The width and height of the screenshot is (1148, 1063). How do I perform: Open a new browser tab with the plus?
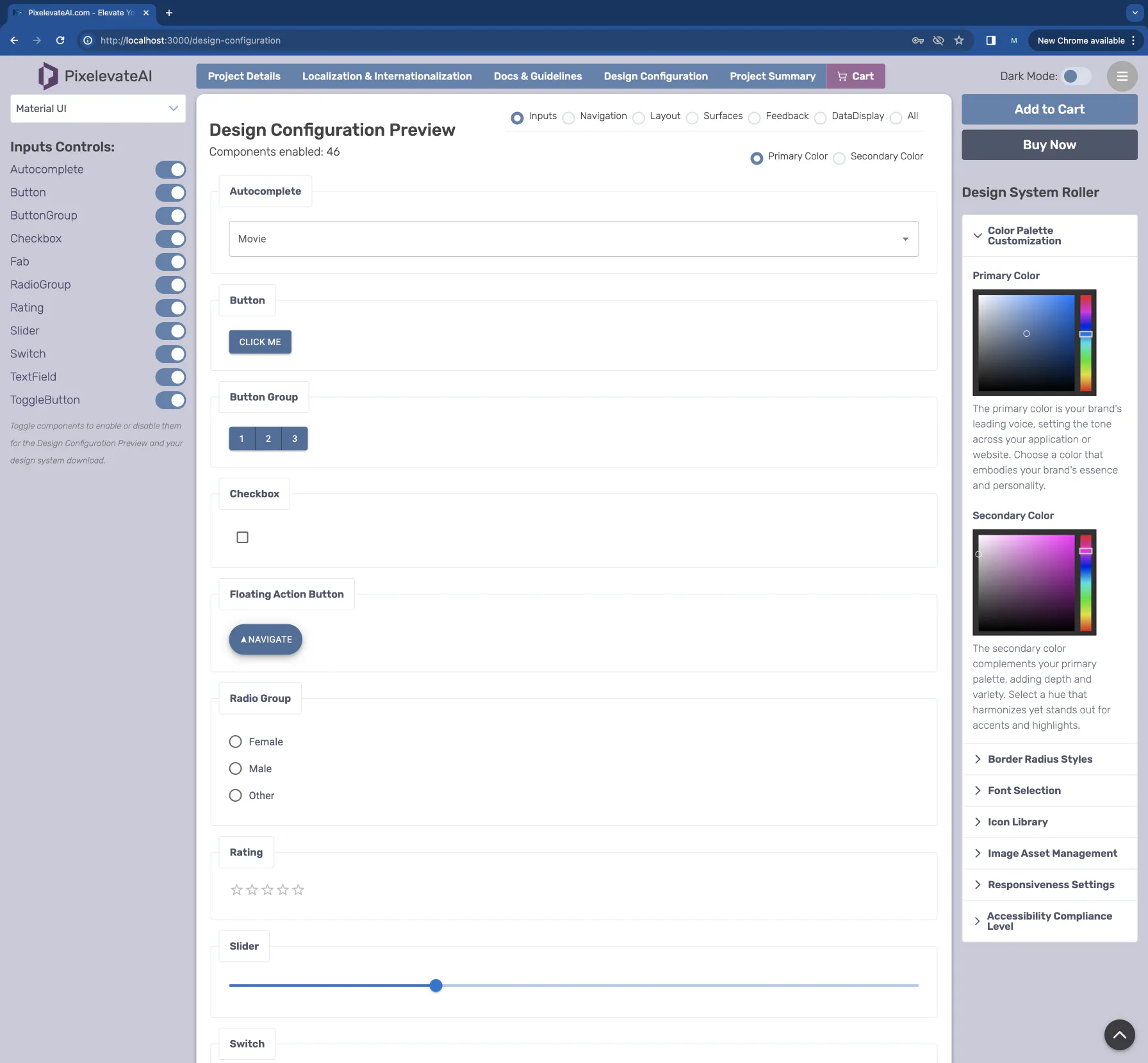[169, 13]
